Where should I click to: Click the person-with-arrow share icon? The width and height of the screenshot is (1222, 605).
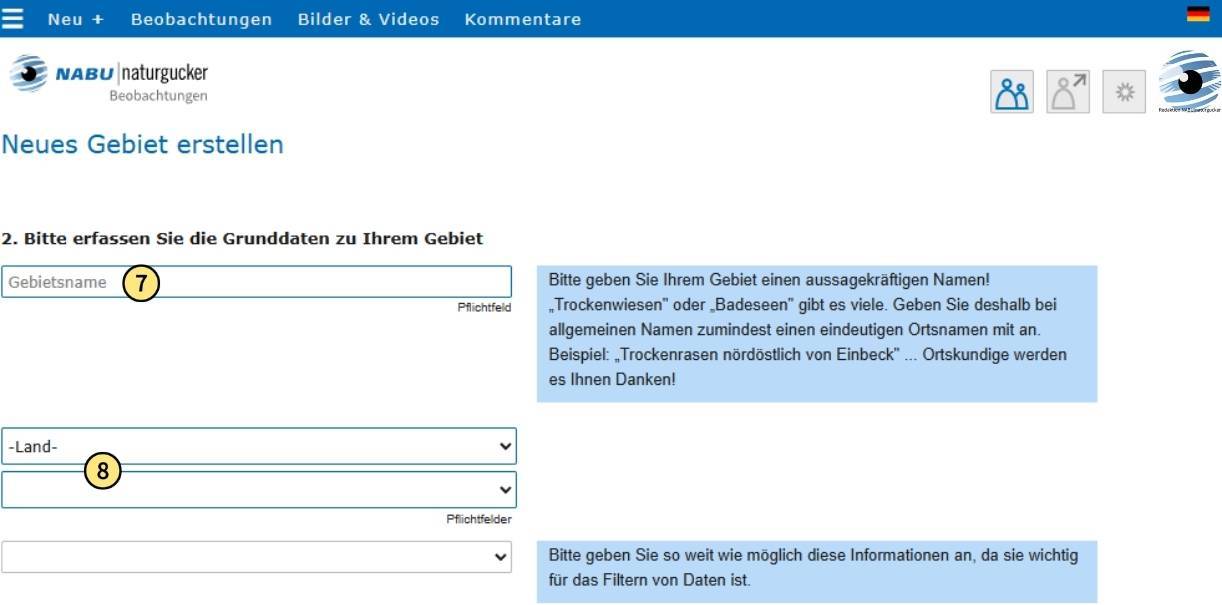(1068, 92)
